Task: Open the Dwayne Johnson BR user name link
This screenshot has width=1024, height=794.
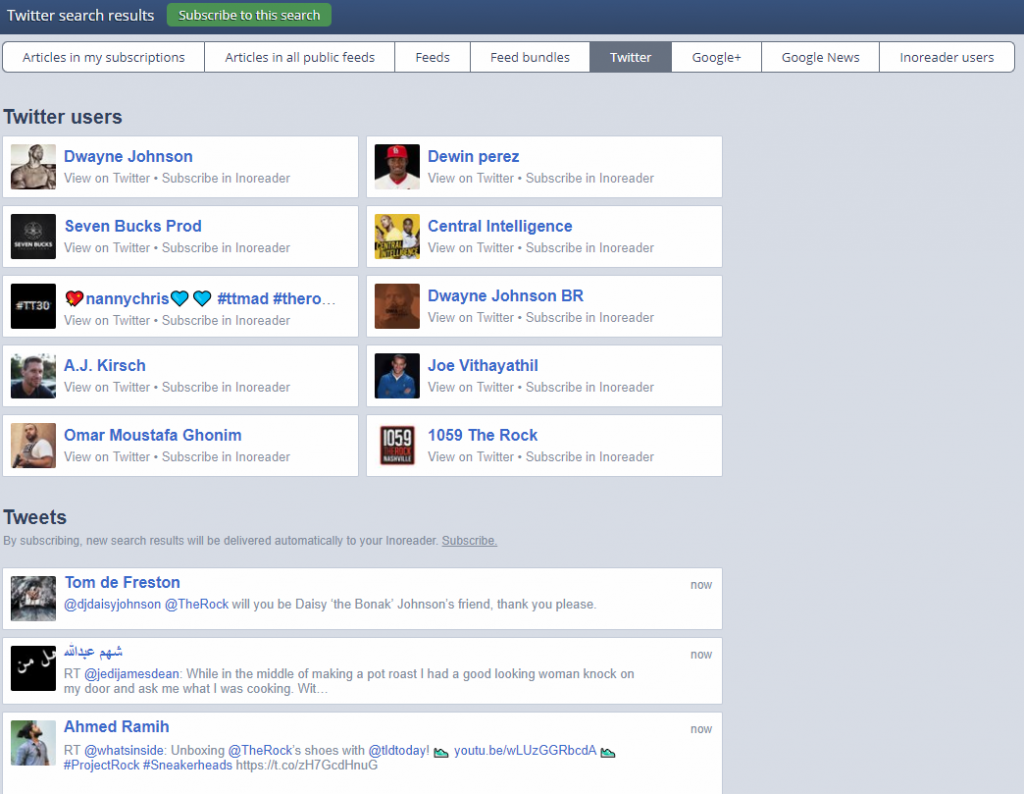Action: tap(505, 296)
